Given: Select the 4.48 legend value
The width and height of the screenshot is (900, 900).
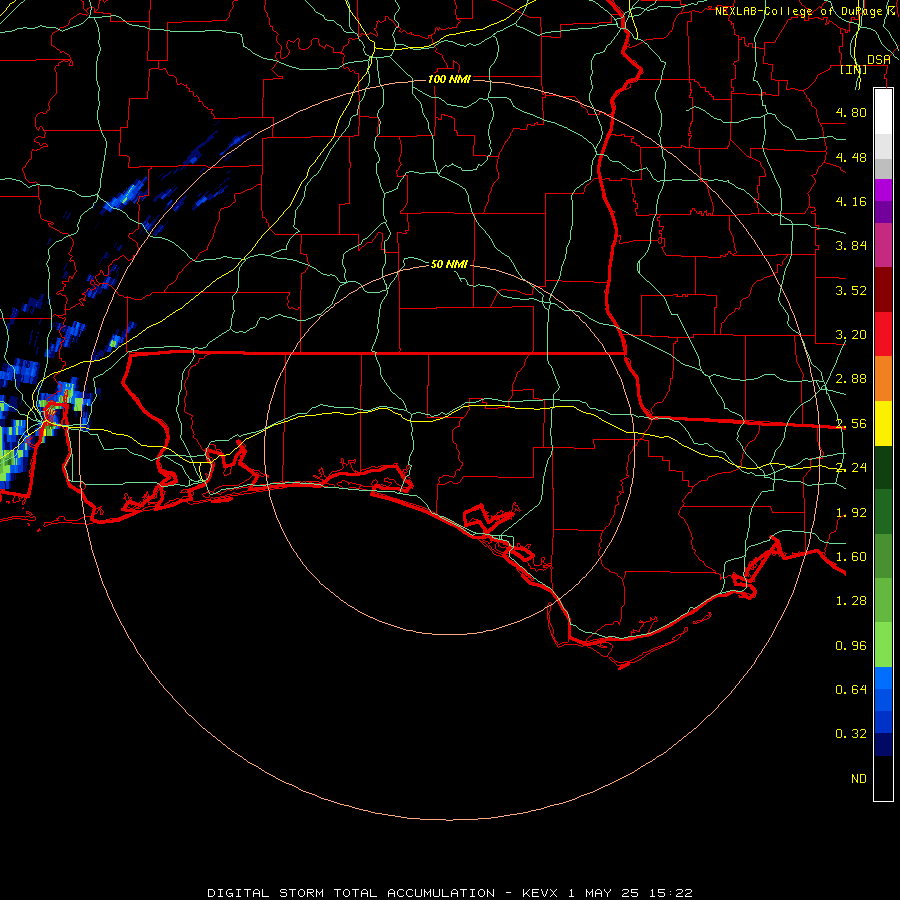Looking at the screenshot, I should coord(851,157).
